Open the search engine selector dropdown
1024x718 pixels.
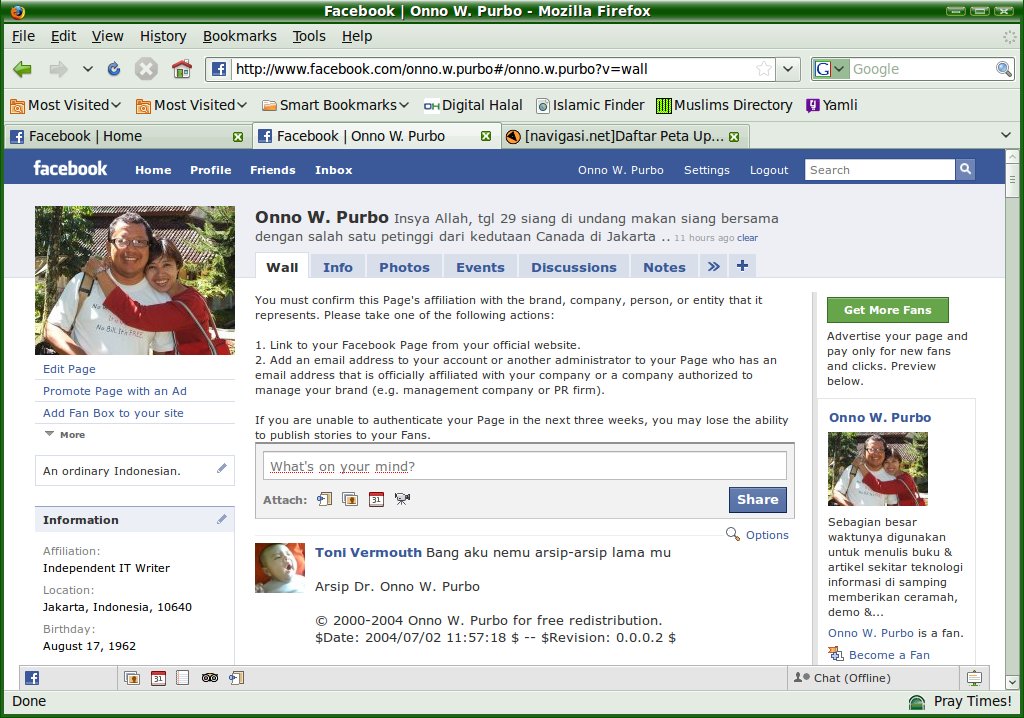tap(830, 69)
